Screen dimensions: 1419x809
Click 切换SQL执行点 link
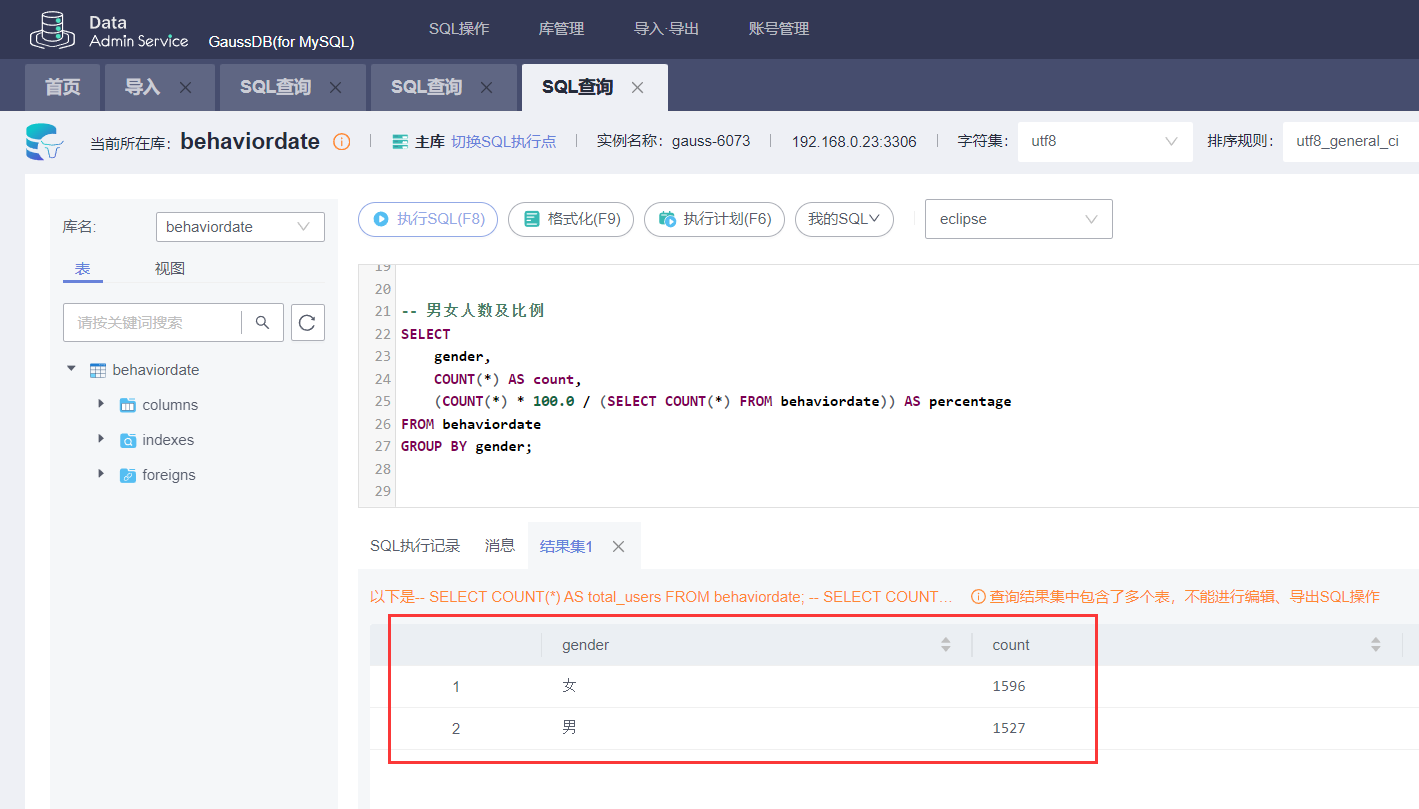[x=504, y=142]
